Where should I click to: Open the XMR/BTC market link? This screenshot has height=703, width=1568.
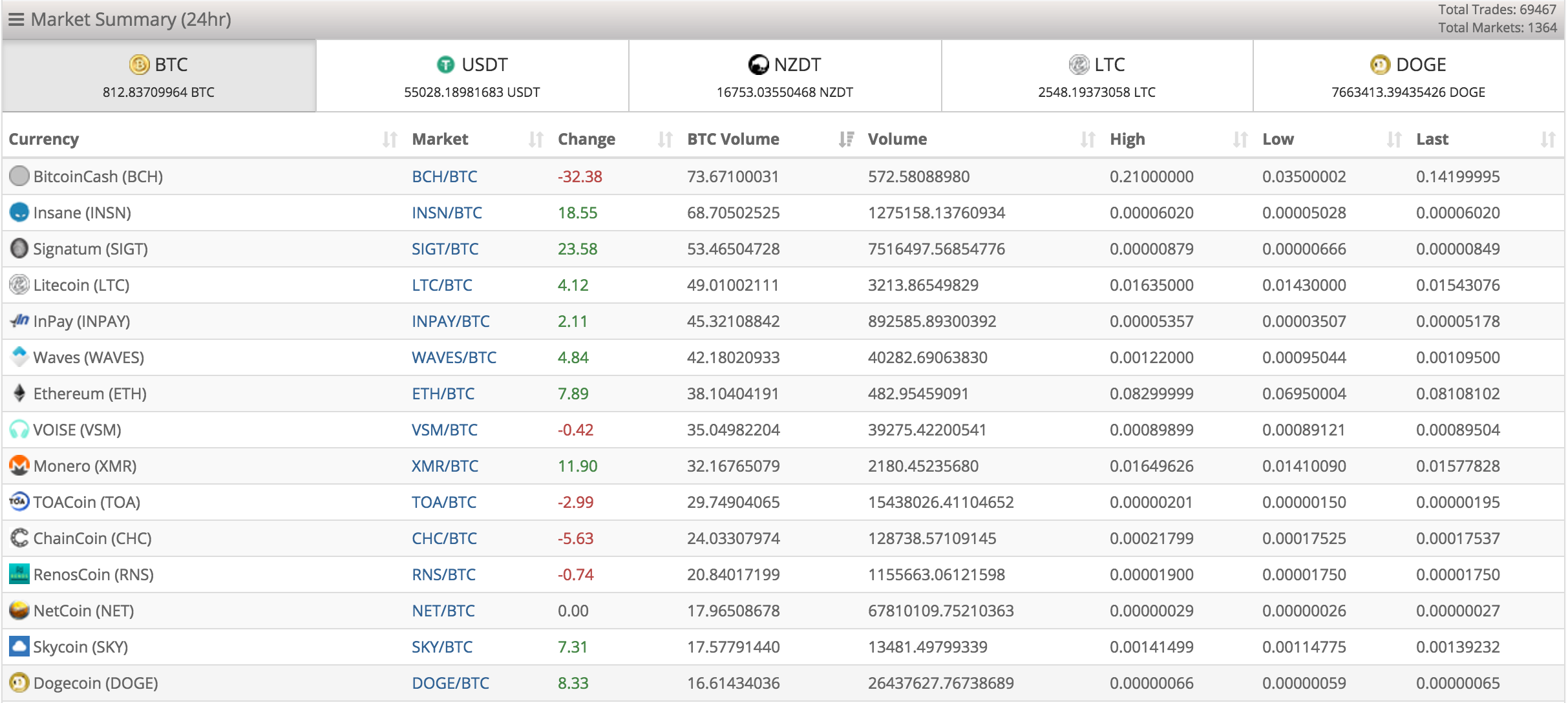click(x=445, y=466)
